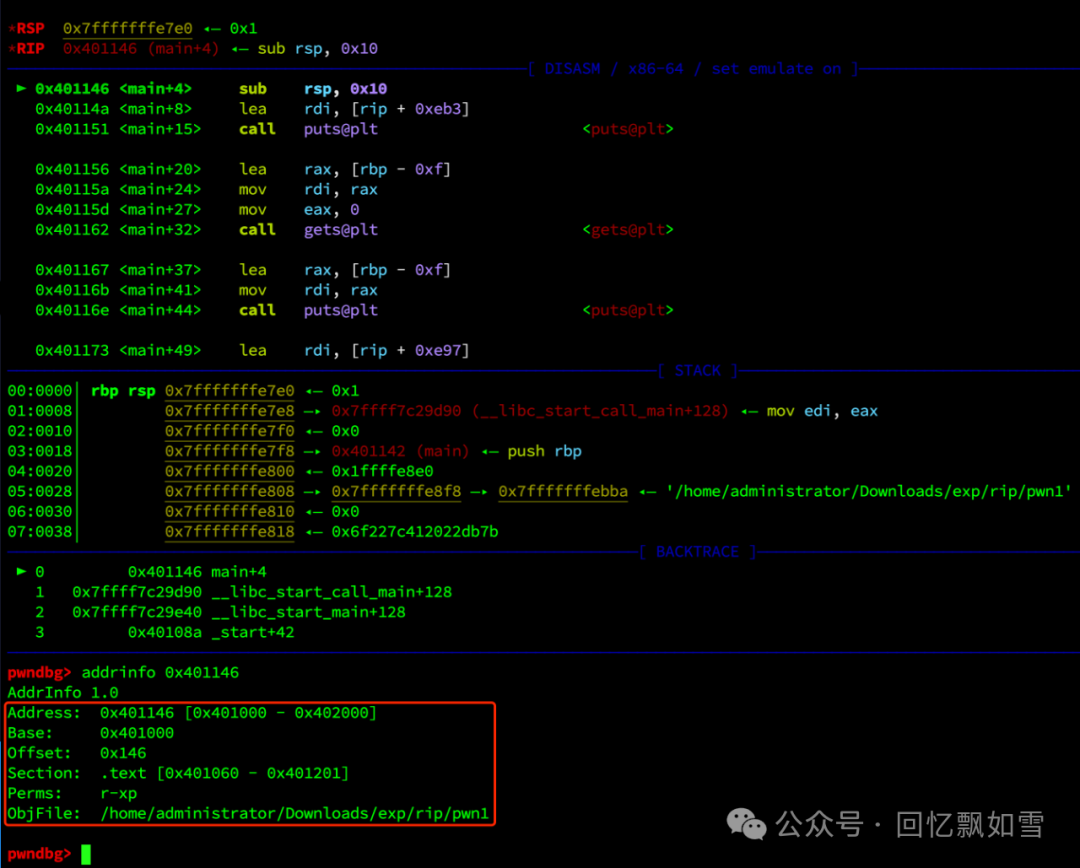Click gets@plt call operand at main+32

click(341, 229)
